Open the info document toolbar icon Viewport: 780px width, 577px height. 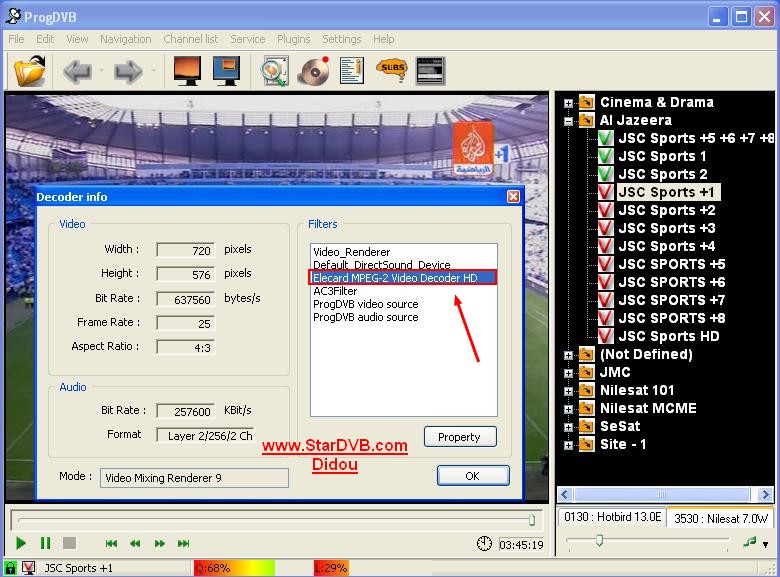[352, 71]
